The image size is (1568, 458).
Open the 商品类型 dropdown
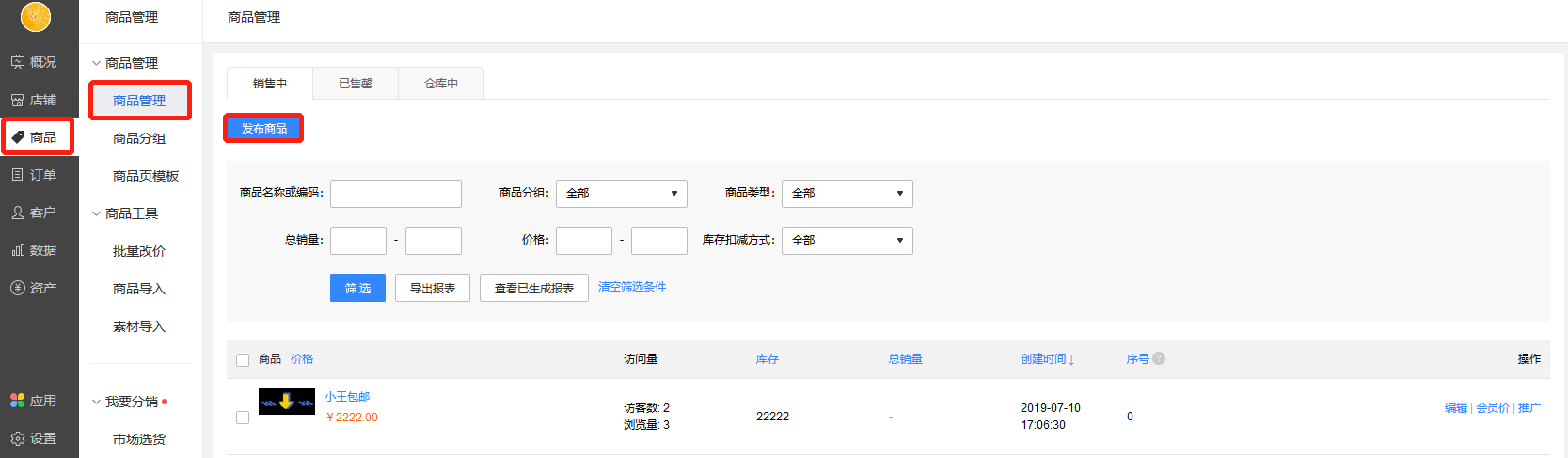(x=847, y=194)
